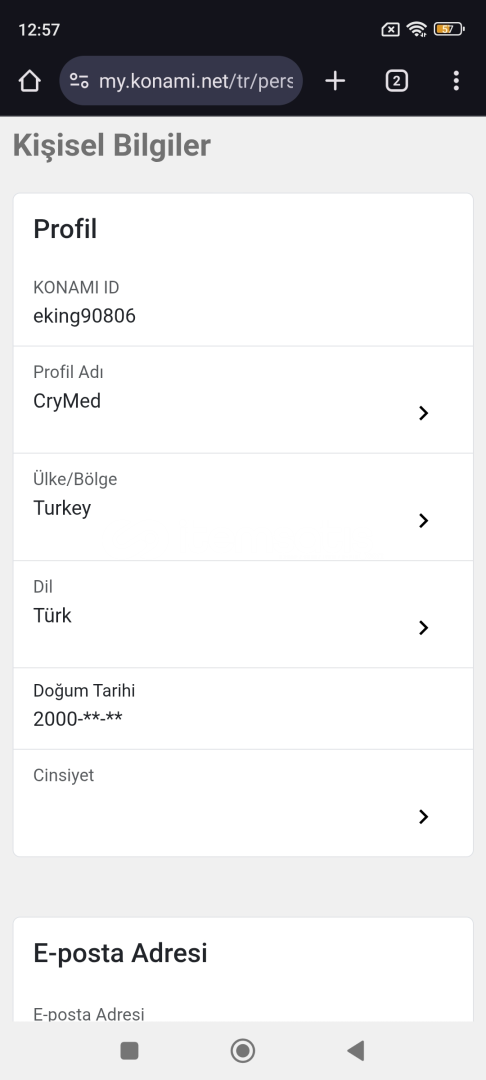486x1080 pixels.
Task: Open the tab switcher showing 2 tabs
Action: [x=396, y=81]
